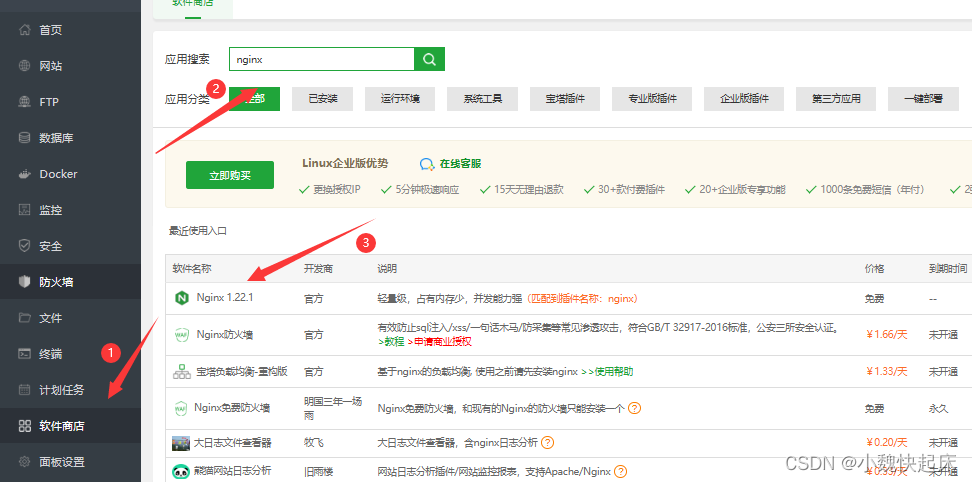Click the Nginx免费防火墙 WAF icon
Viewport: 972px width, 482px height.
(x=180, y=408)
